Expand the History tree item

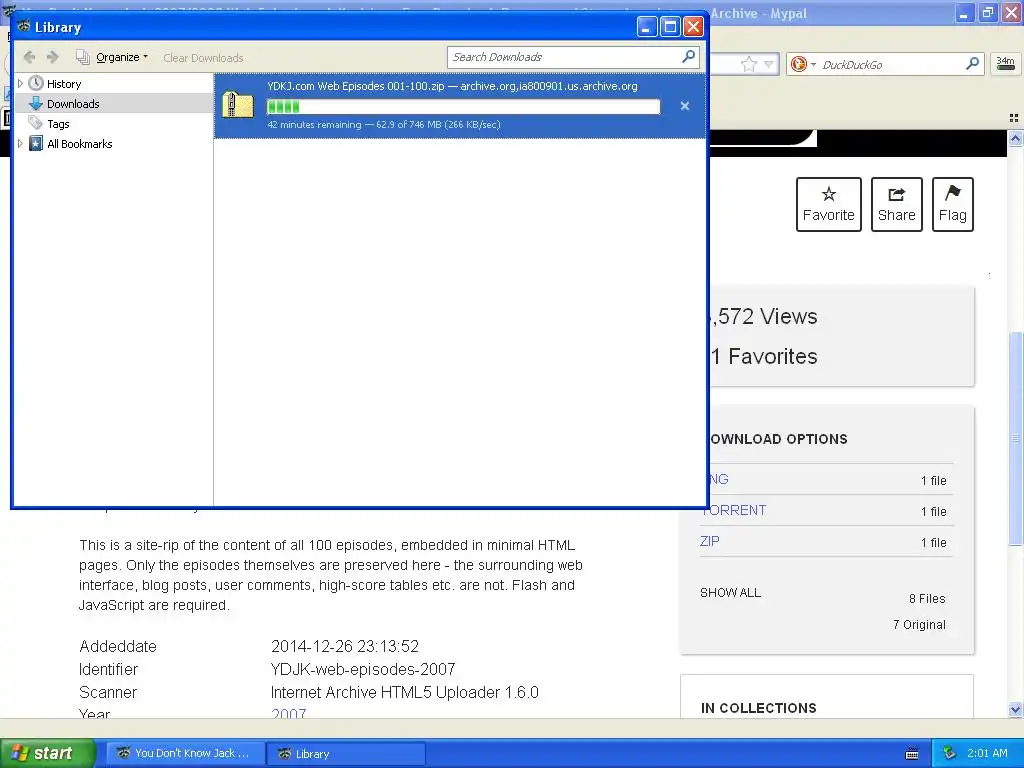tap(20, 84)
